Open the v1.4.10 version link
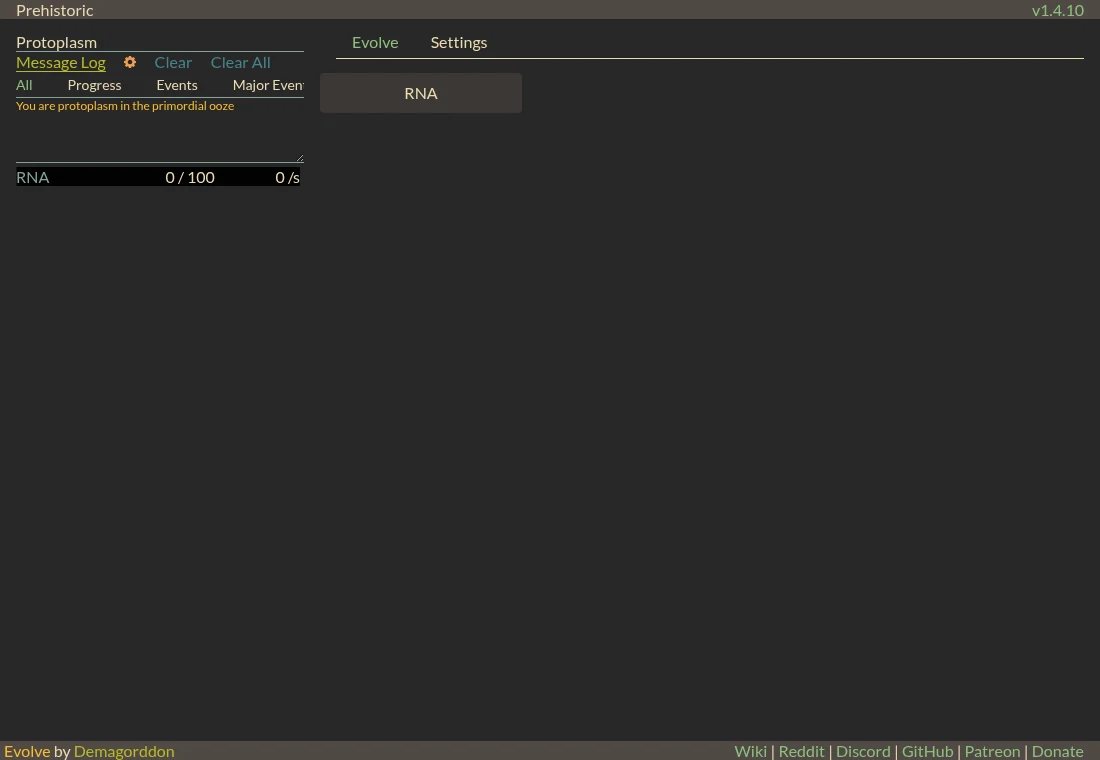Image resolution: width=1100 pixels, height=760 pixels. point(1058,10)
